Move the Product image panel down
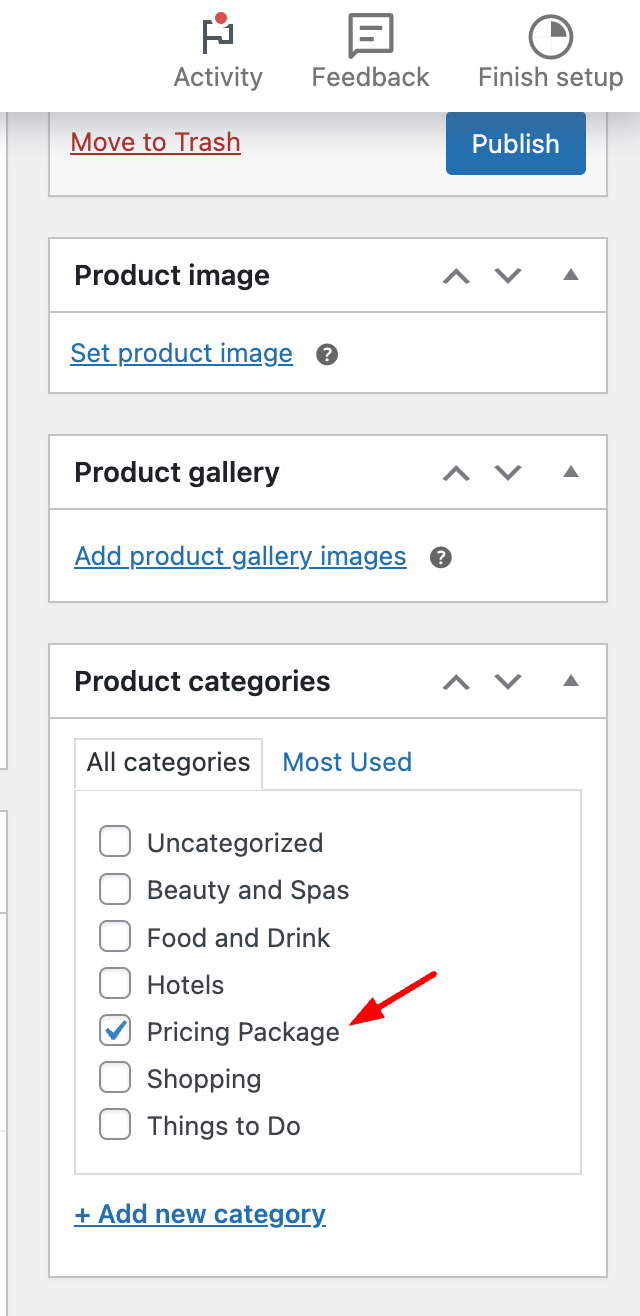The width and height of the screenshot is (640, 1316). [507, 275]
